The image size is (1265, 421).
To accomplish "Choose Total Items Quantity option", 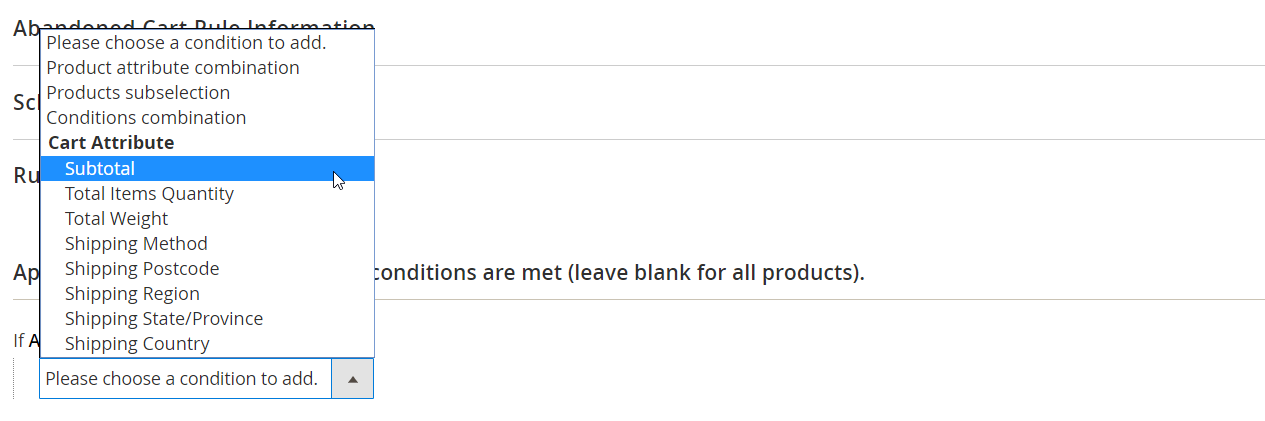I will pyautogui.click(x=149, y=194).
